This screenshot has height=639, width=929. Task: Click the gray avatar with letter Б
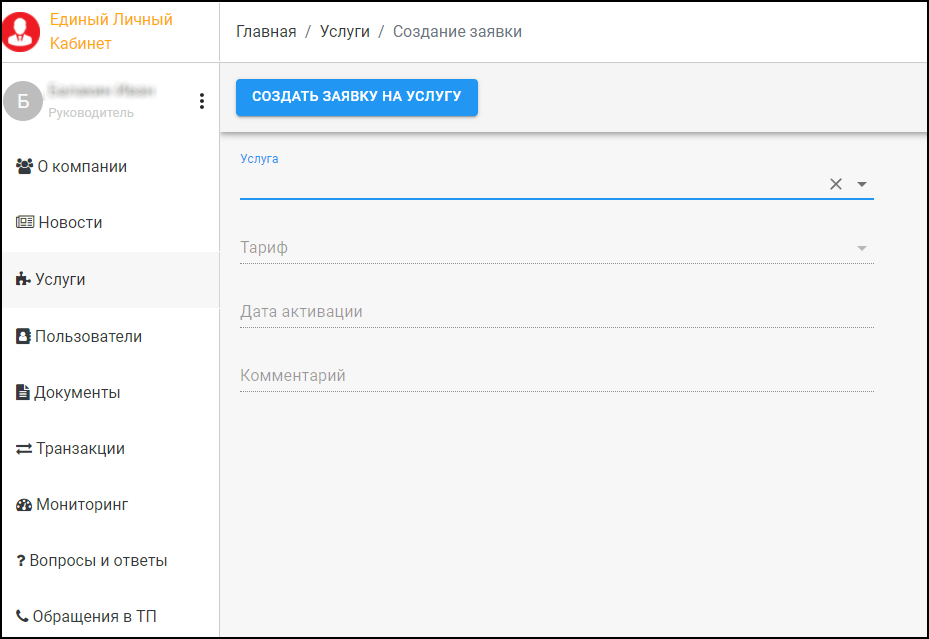23,101
